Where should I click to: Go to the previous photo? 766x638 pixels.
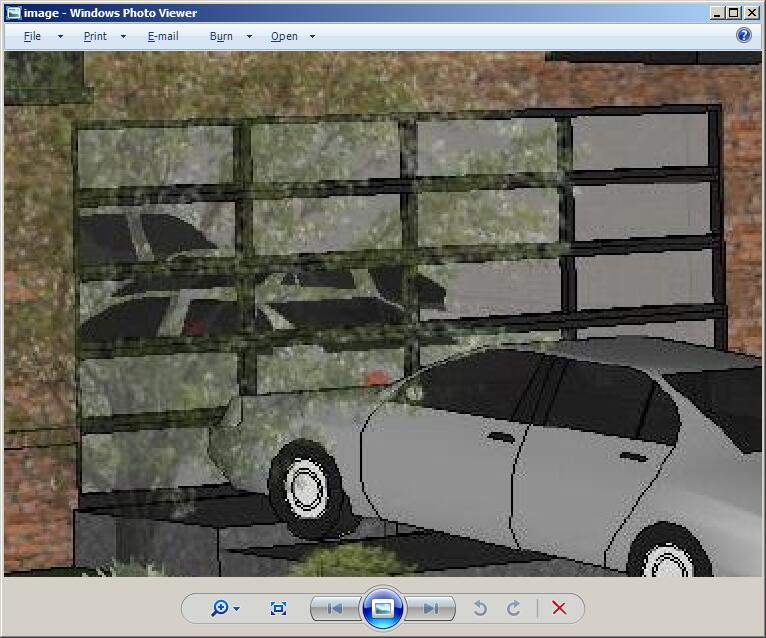pos(335,608)
